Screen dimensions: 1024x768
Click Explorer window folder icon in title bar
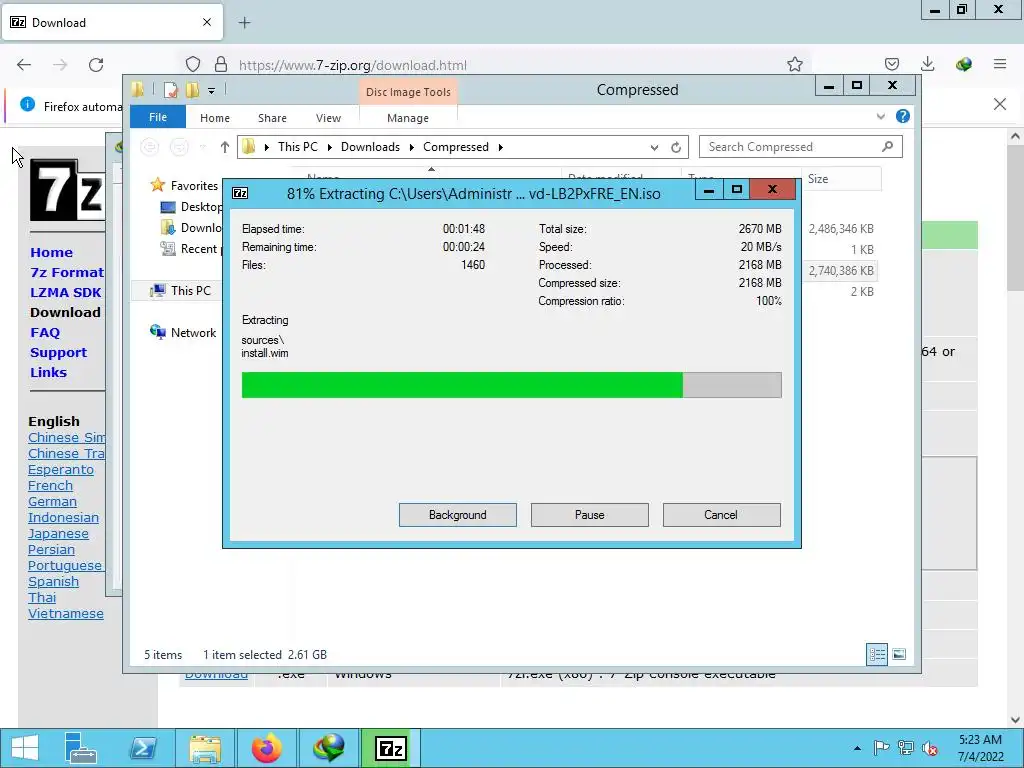click(138, 89)
